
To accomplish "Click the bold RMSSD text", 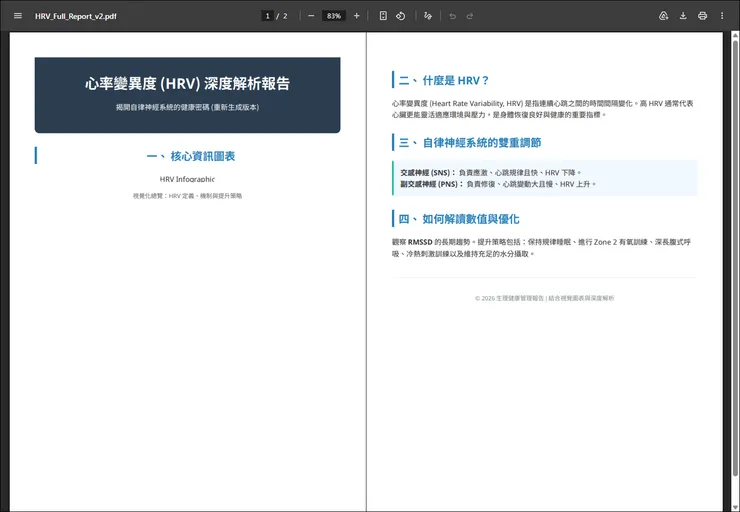I will [x=420, y=242].
